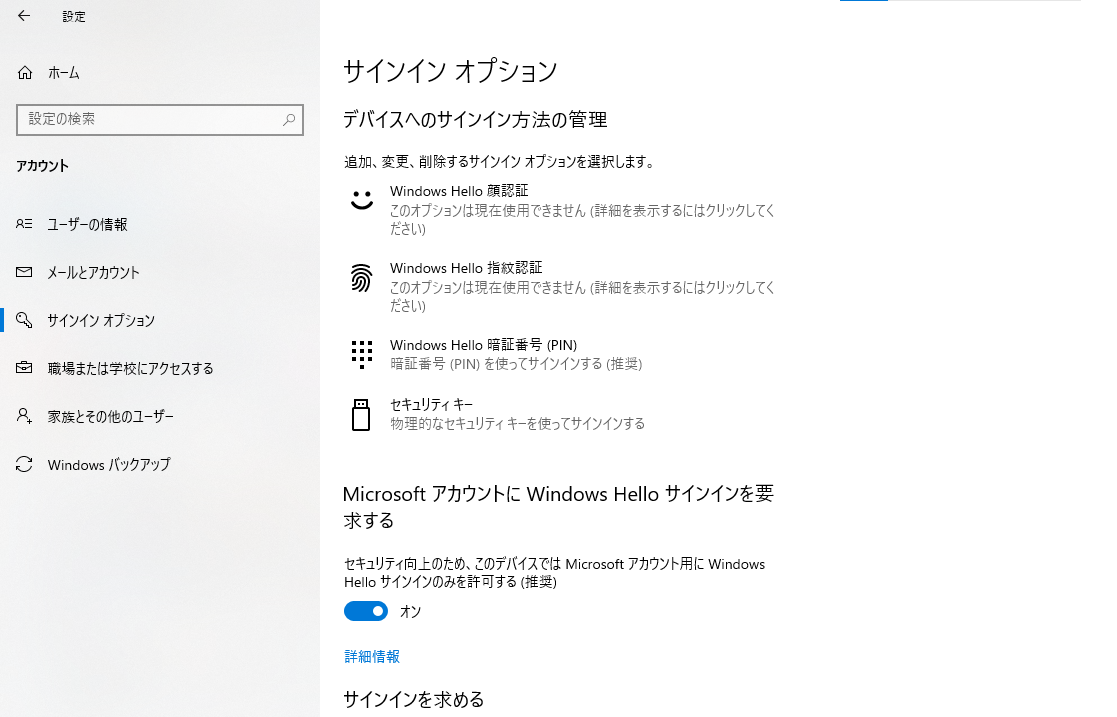Expand Windows Hello 暗証番号 (PIN) option
The width and height of the screenshot is (1117, 717).
click(561, 354)
